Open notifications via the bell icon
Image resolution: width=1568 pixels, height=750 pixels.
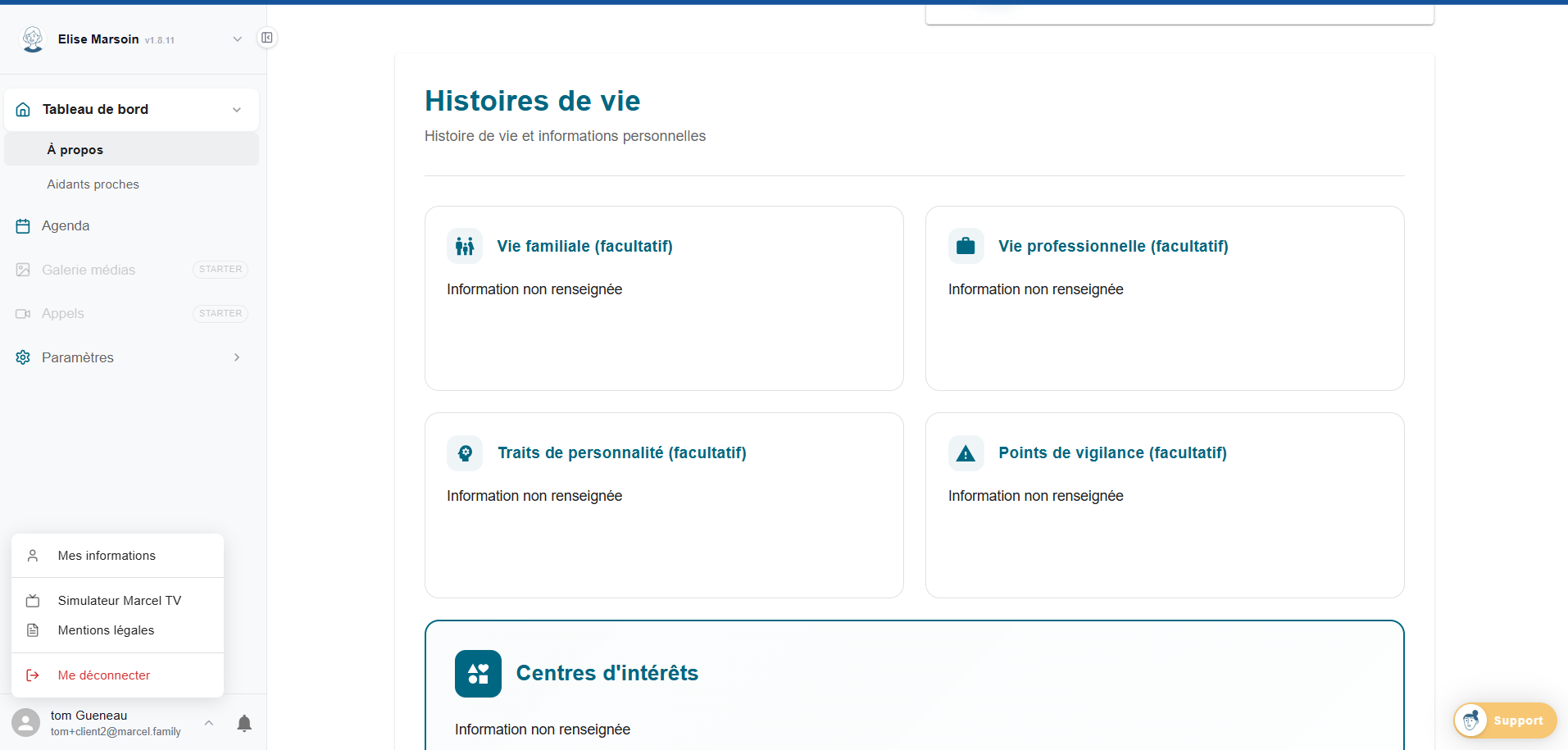(243, 722)
